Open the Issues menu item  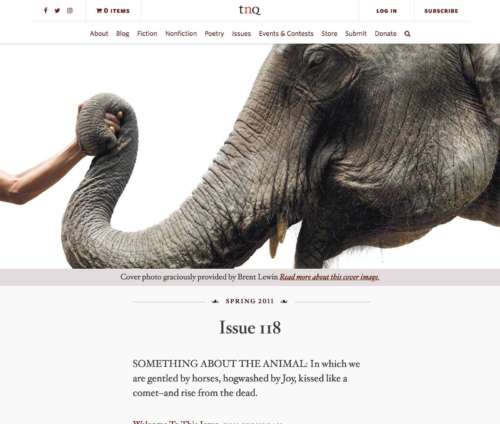[x=241, y=34]
